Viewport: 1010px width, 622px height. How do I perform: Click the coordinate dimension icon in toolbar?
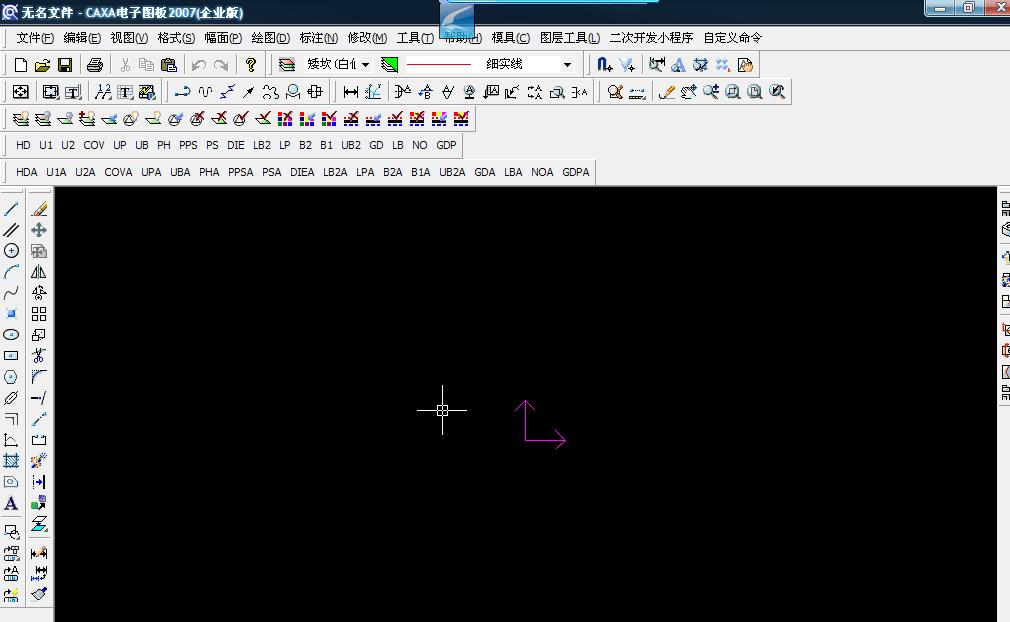coord(373,92)
